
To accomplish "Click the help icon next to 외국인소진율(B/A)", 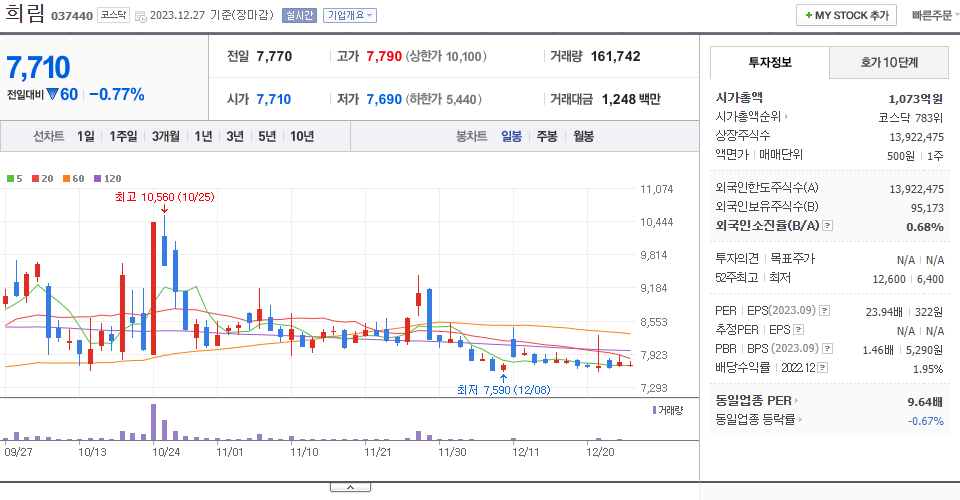I will pyautogui.click(x=827, y=226).
